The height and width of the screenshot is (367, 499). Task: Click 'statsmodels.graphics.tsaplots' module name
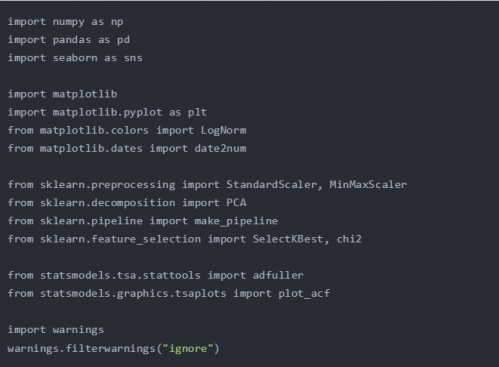[133, 294]
